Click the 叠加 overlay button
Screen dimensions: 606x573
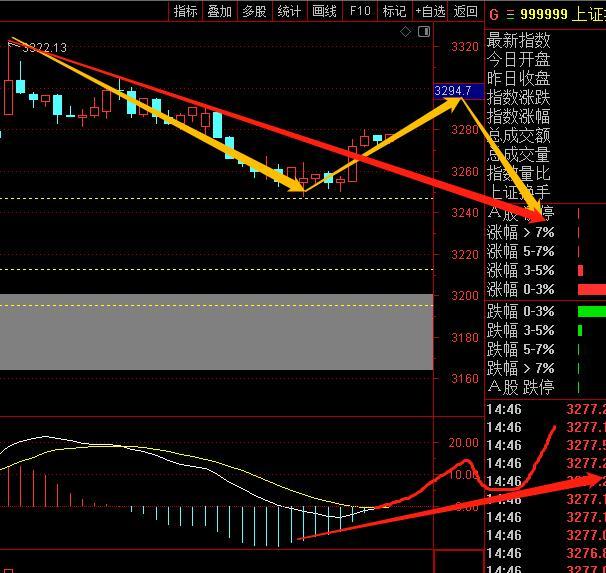220,11
